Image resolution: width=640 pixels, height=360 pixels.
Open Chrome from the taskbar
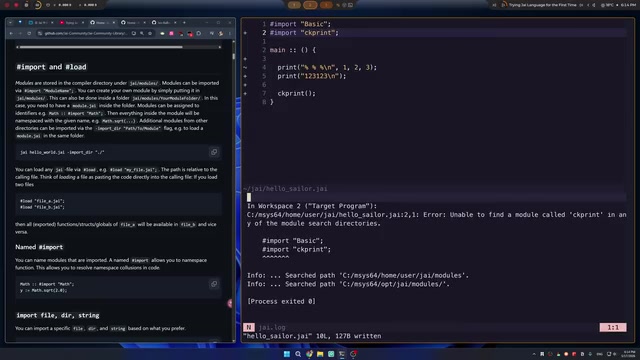(x=309, y=354)
